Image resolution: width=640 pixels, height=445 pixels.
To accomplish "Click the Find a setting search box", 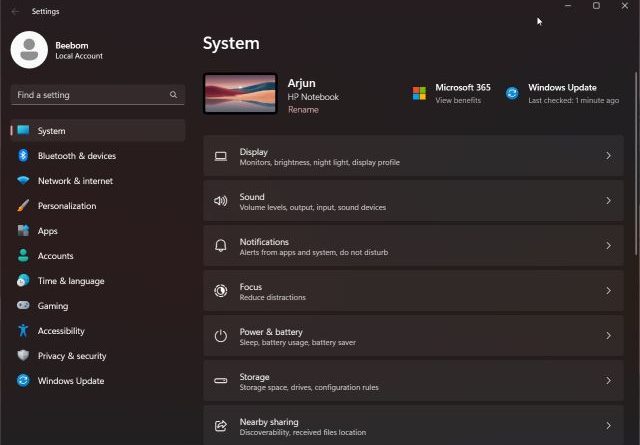I will click(98, 95).
